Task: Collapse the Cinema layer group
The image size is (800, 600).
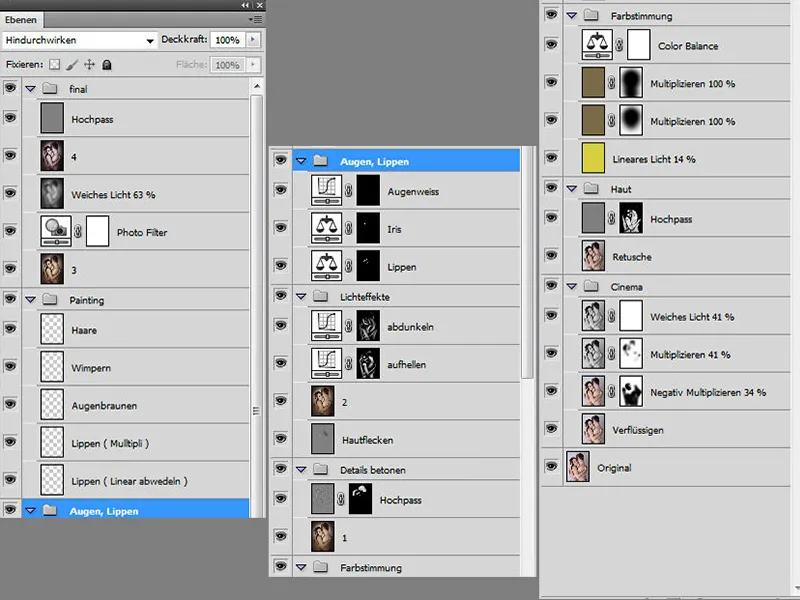Action: pos(571,286)
